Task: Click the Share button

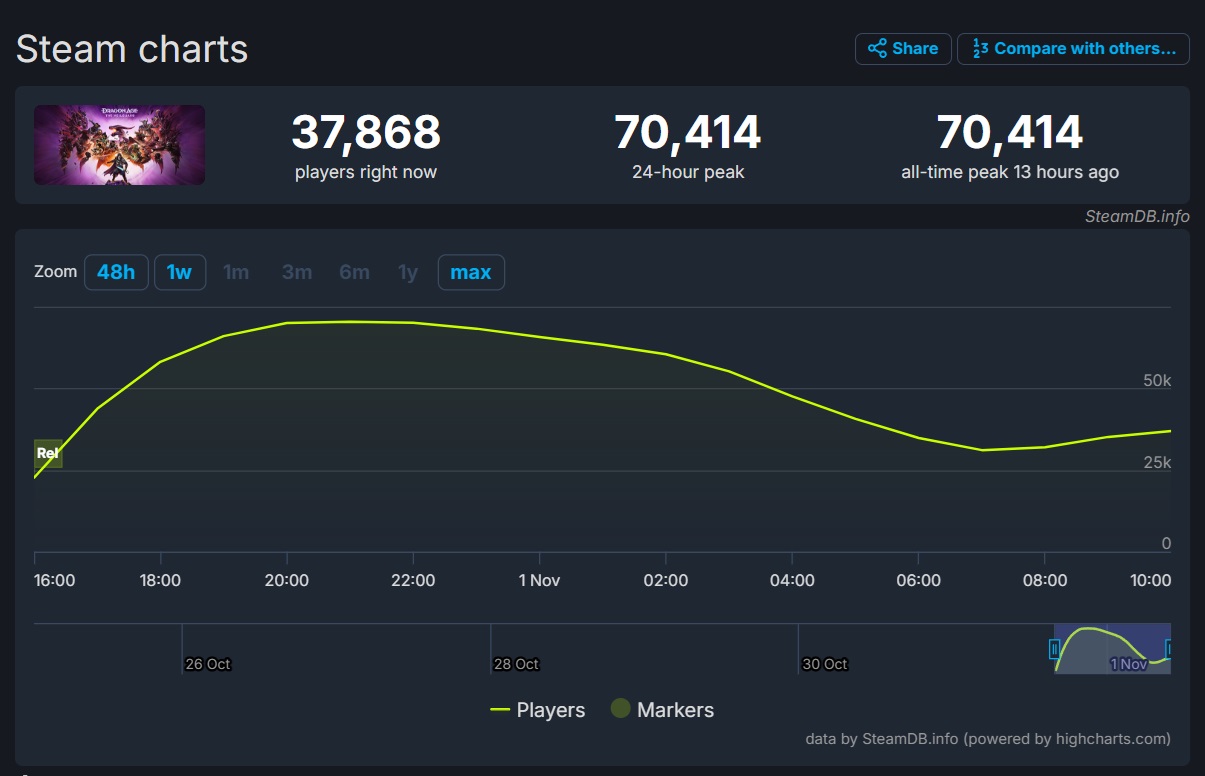Action: 903,49
